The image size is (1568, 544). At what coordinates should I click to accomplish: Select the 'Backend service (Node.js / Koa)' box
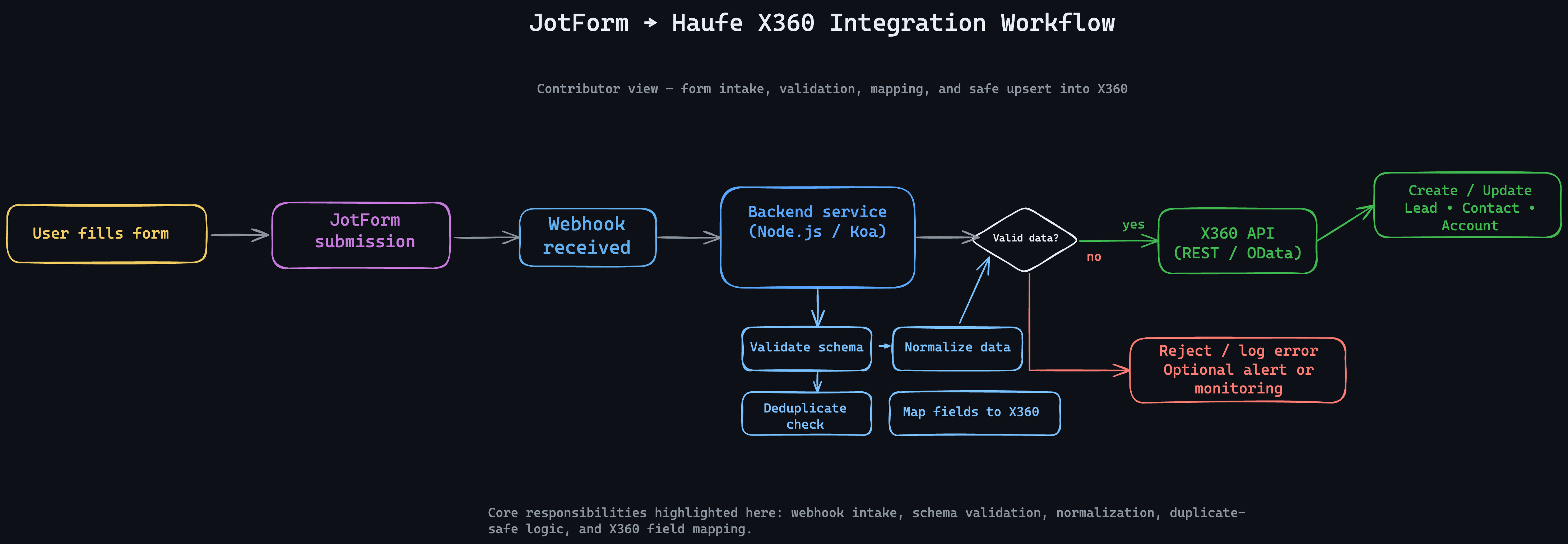coord(817,237)
